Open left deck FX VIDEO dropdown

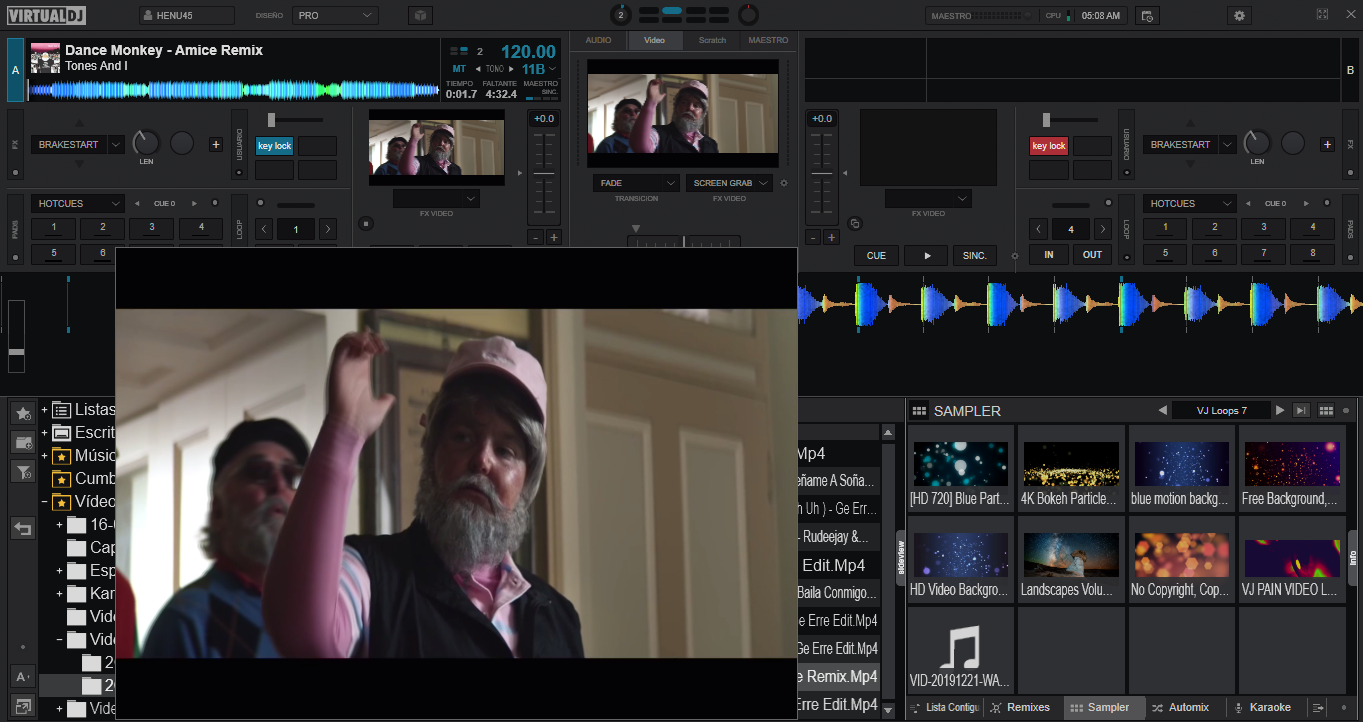click(436, 199)
